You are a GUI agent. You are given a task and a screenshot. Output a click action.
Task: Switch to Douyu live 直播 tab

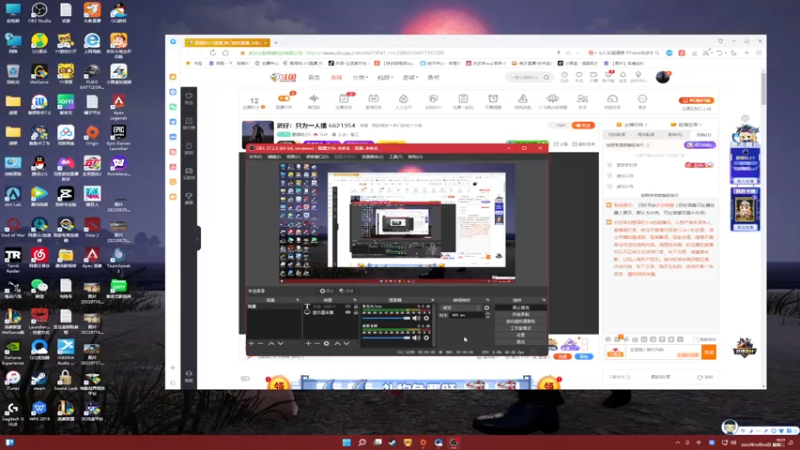(336, 78)
